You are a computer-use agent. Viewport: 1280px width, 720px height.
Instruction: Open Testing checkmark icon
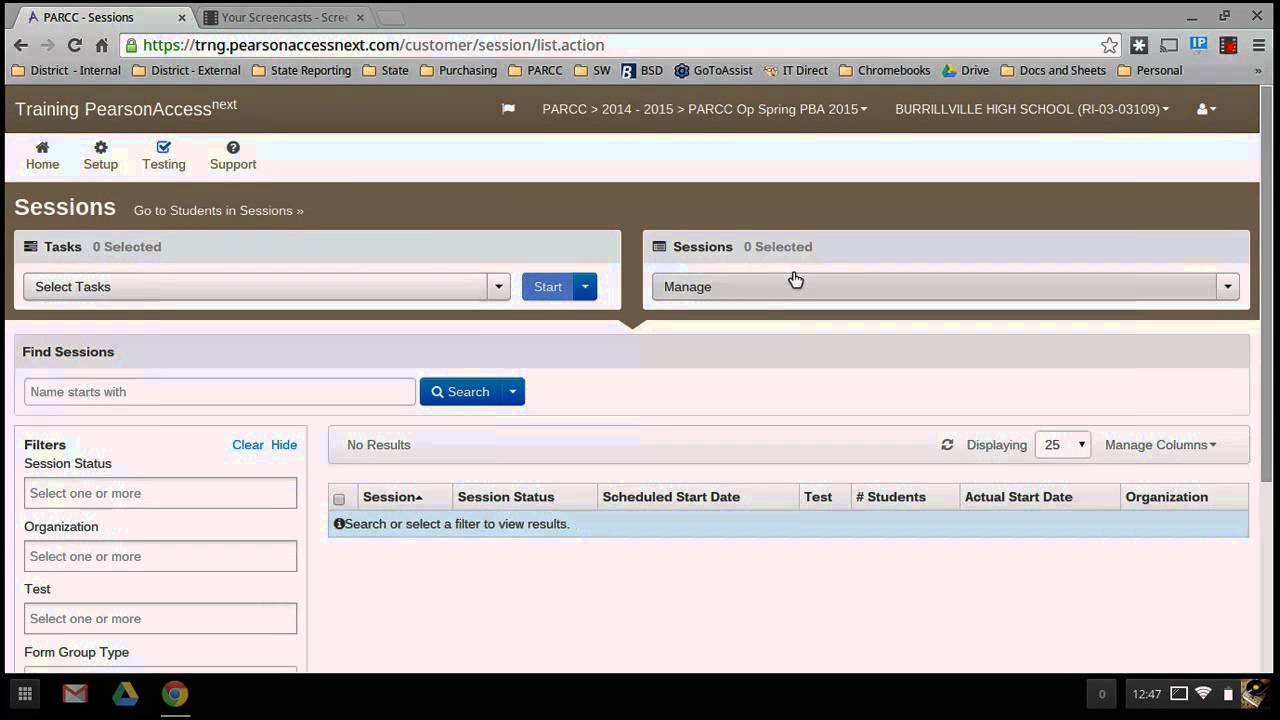point(163,147)
